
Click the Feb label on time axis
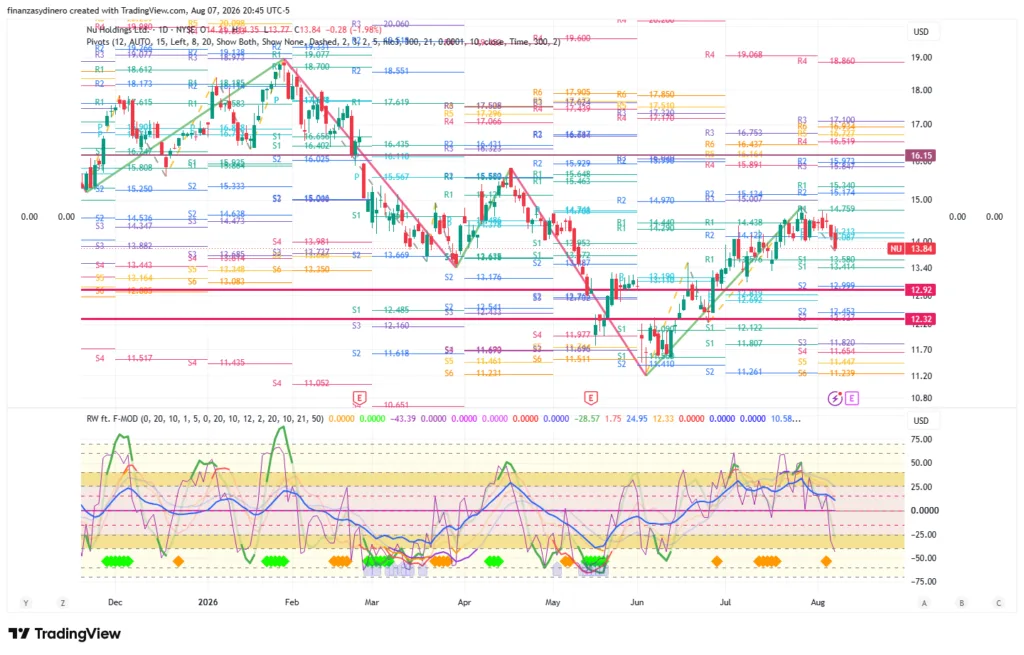pos(292,602)
